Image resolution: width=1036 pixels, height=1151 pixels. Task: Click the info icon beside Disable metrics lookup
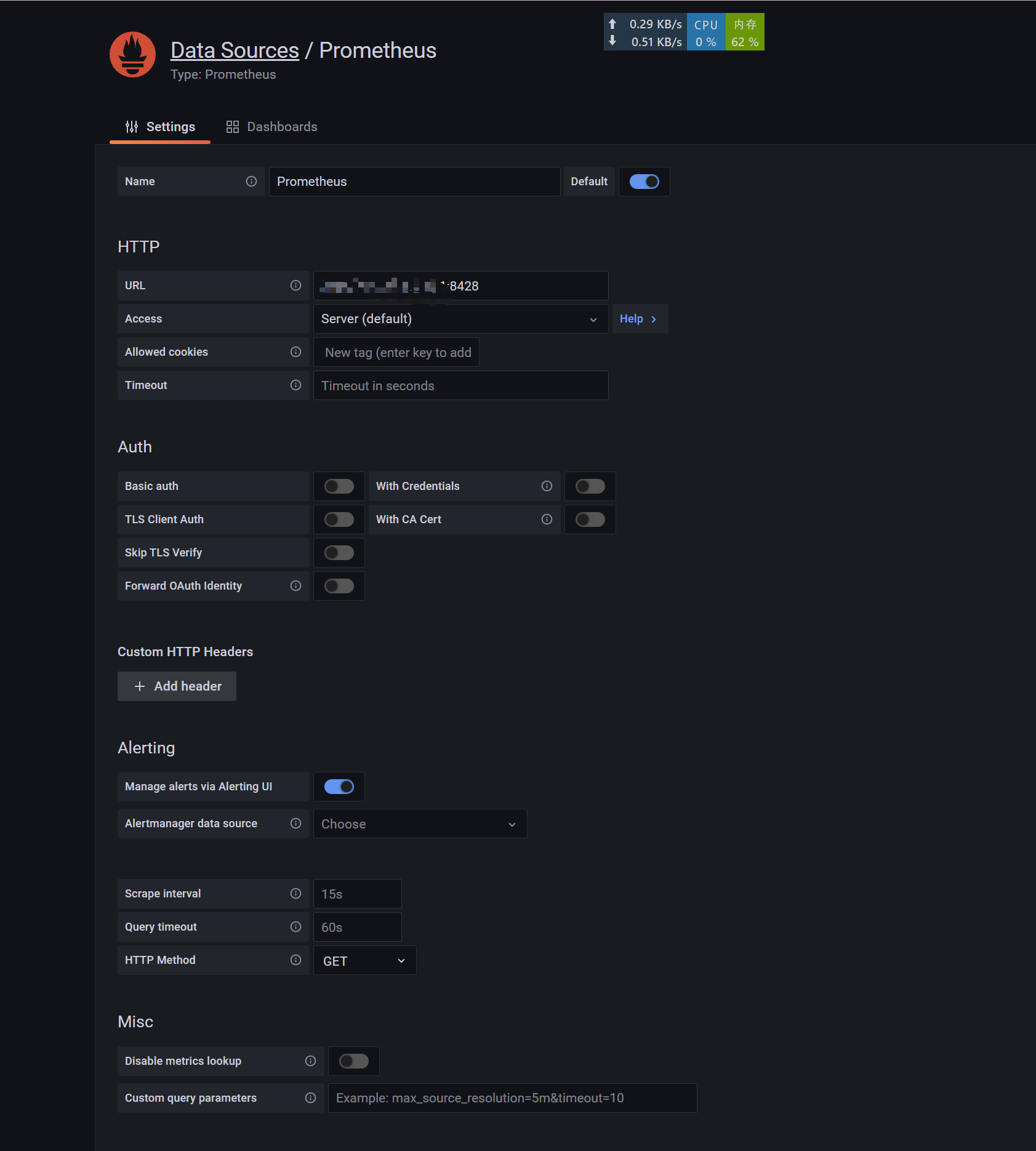pos(310,1061)
